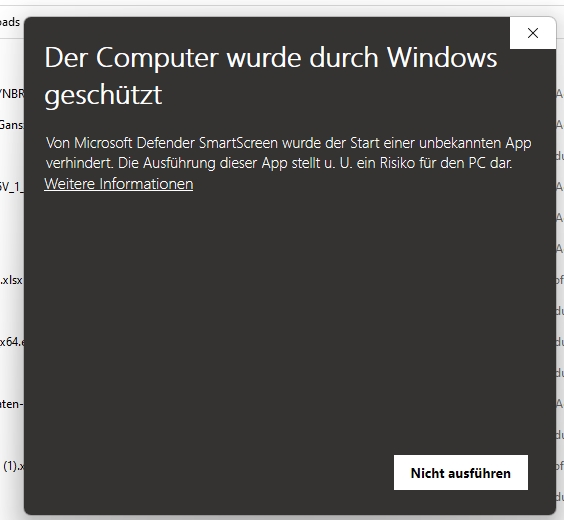Click the 'of' type cell in the '(1).x' row
Image resolution: width=564 pixels, height=520 pixels.
click(560, 466)
